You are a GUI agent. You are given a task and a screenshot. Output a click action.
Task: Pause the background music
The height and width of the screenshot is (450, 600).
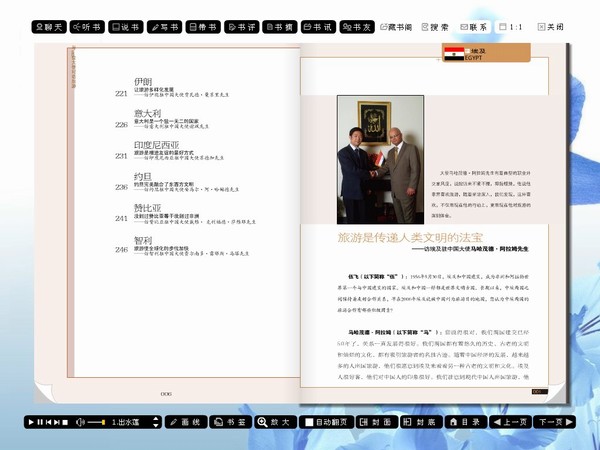(x=40, y=422)
